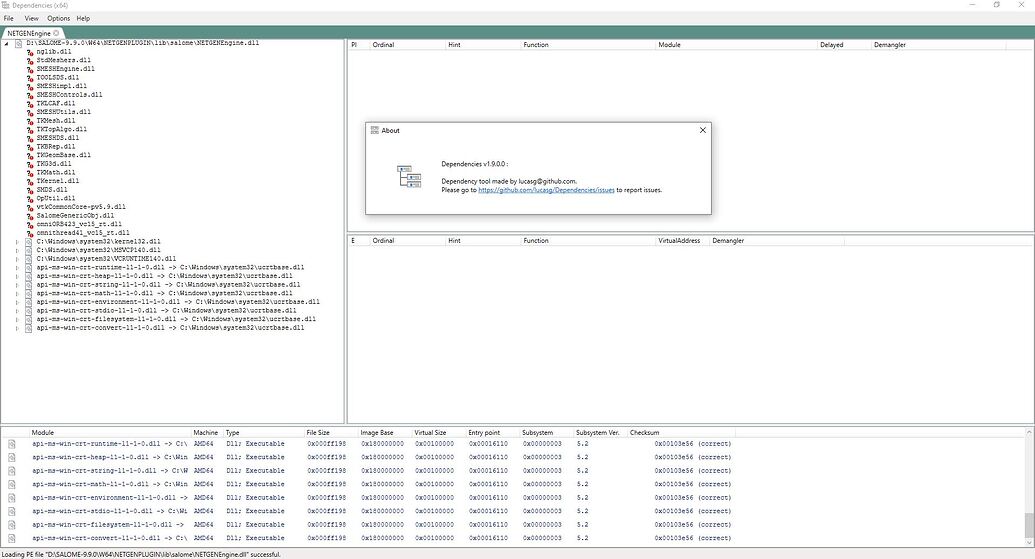Open the Help menu
This screenshot has width=1035, height=559.
tap(83, 18)
